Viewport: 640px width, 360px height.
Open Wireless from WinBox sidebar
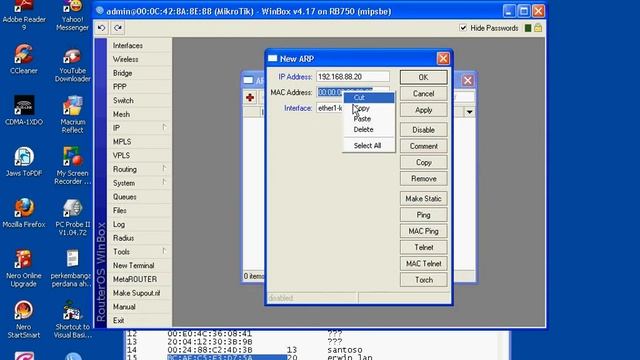[x=140, y=59]
